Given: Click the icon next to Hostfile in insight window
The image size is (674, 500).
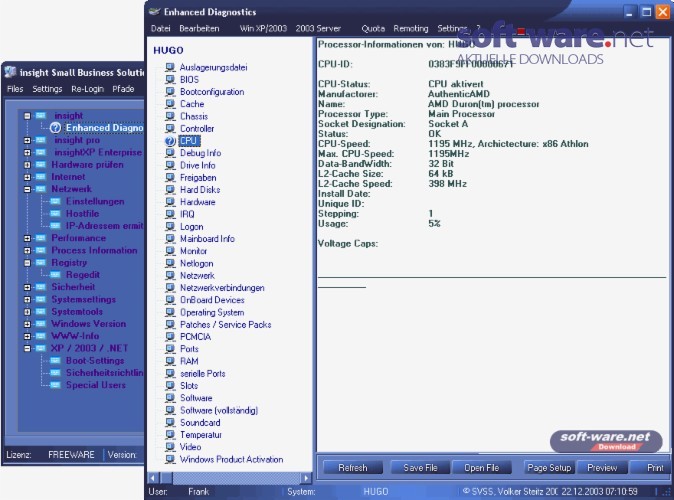Looking at the screenshot, I should (x=55, y=213).
